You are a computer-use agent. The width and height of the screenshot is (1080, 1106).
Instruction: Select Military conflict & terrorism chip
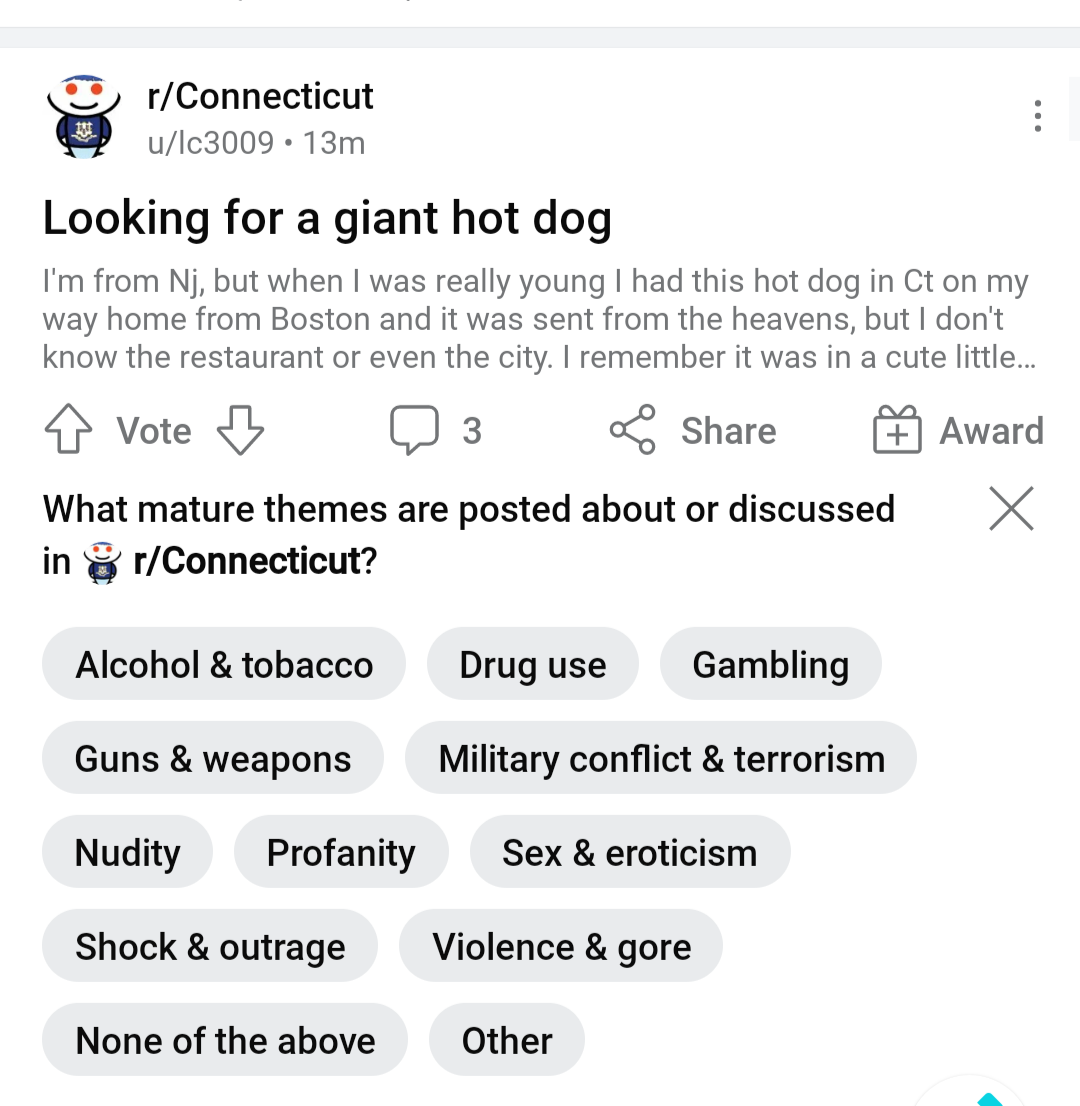[661, 759]
